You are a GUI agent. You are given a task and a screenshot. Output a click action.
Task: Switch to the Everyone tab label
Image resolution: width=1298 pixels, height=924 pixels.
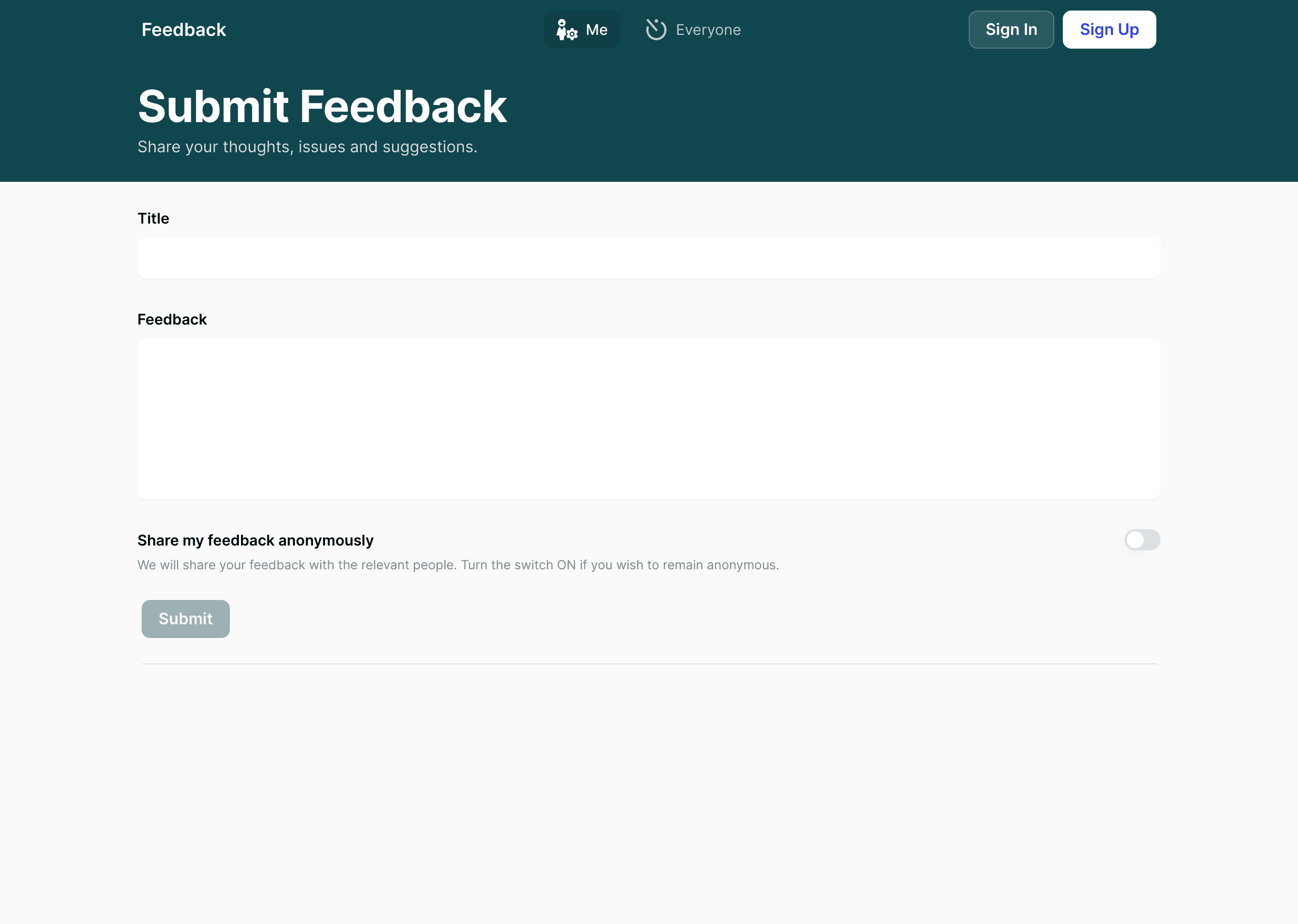coord(708,30)
